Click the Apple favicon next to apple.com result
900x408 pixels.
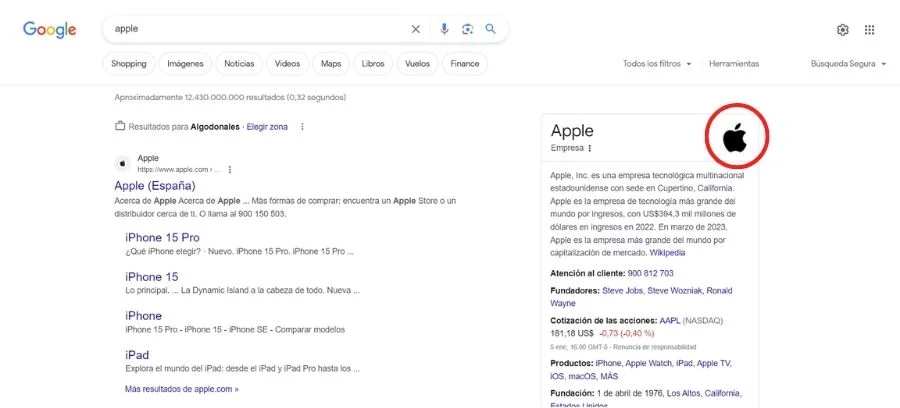pyautogui.click(x=122, y=164)
